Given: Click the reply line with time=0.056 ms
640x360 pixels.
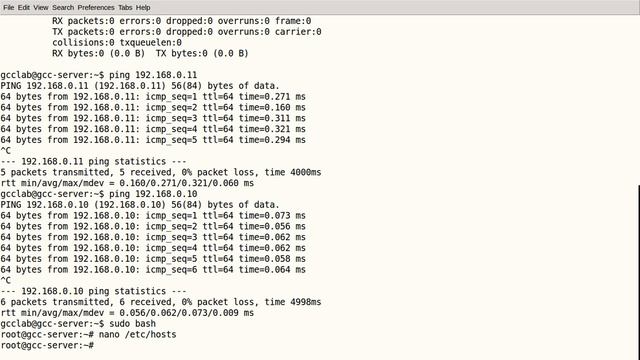Looking at the screenshot, I should [x=153, y=227].
